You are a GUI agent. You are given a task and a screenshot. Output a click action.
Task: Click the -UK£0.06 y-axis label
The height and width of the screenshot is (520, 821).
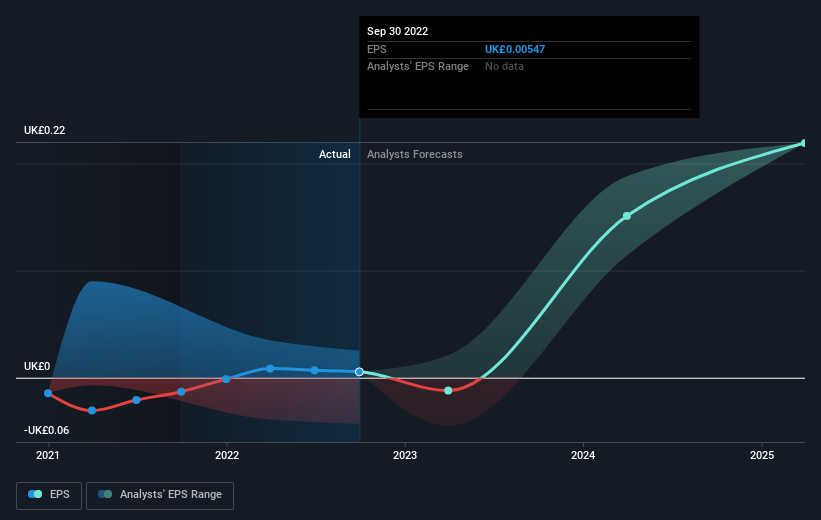(x=46, y=430)
